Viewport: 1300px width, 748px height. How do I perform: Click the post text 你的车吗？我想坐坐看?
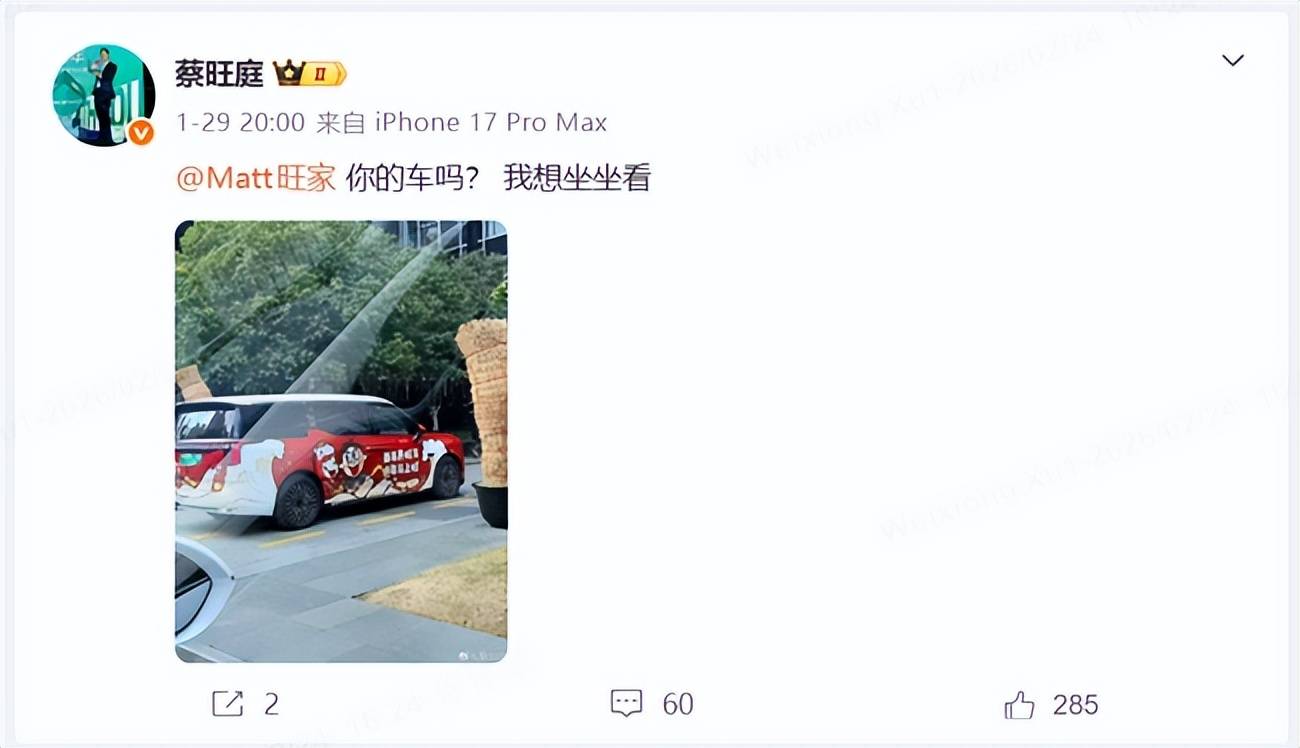click(498, 178)
